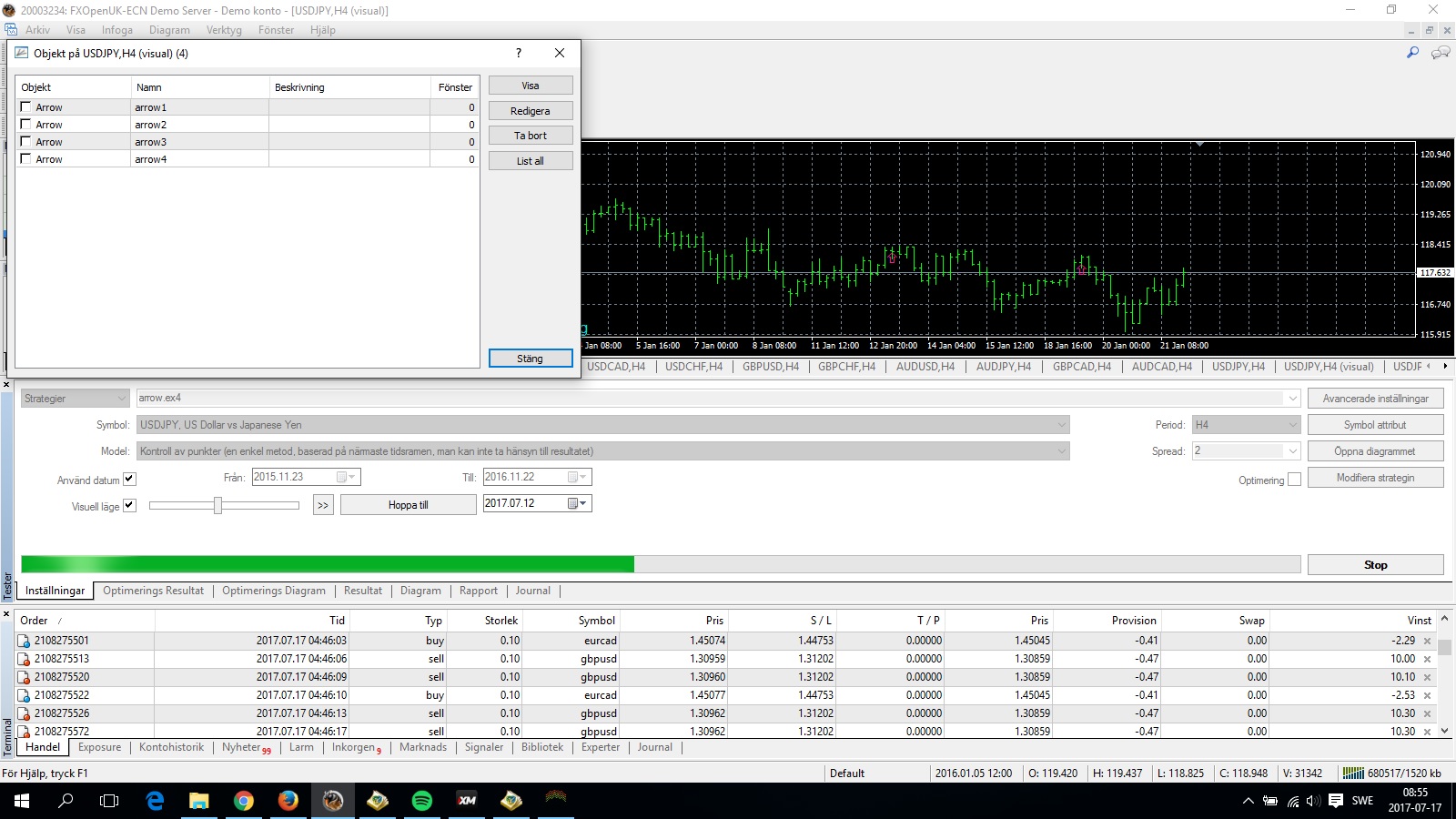1456x819 pixels.
Task: Click the Stop button
Action: pyautogui.click(x=1375, y=565)
